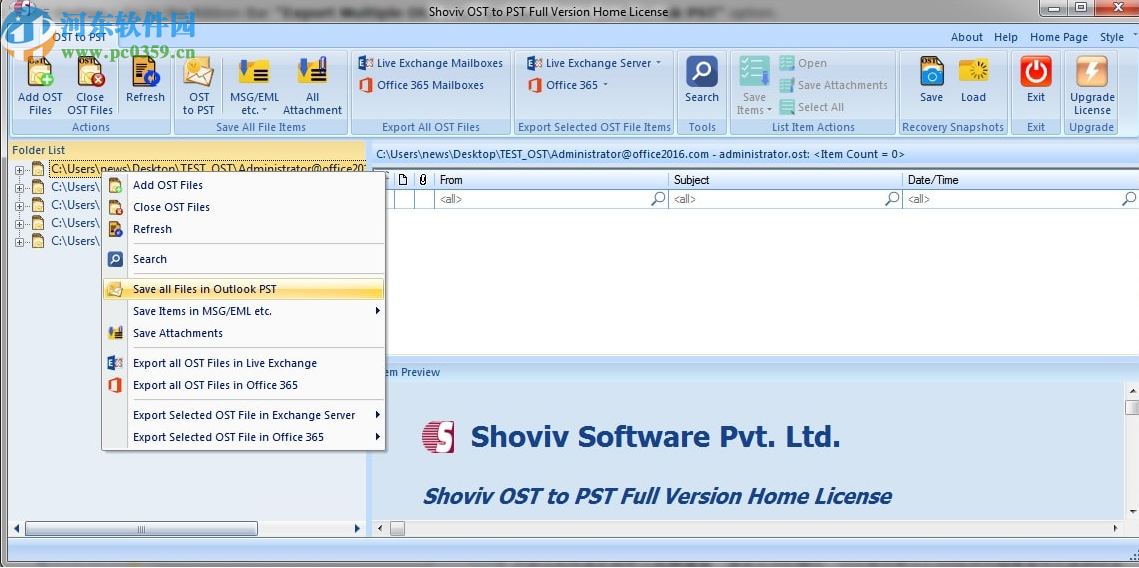Image resolution: width=1139 pixels, height=568 pixels.
Task: Choose Refresh in the context menu
Action: click(x=243, y=229)
